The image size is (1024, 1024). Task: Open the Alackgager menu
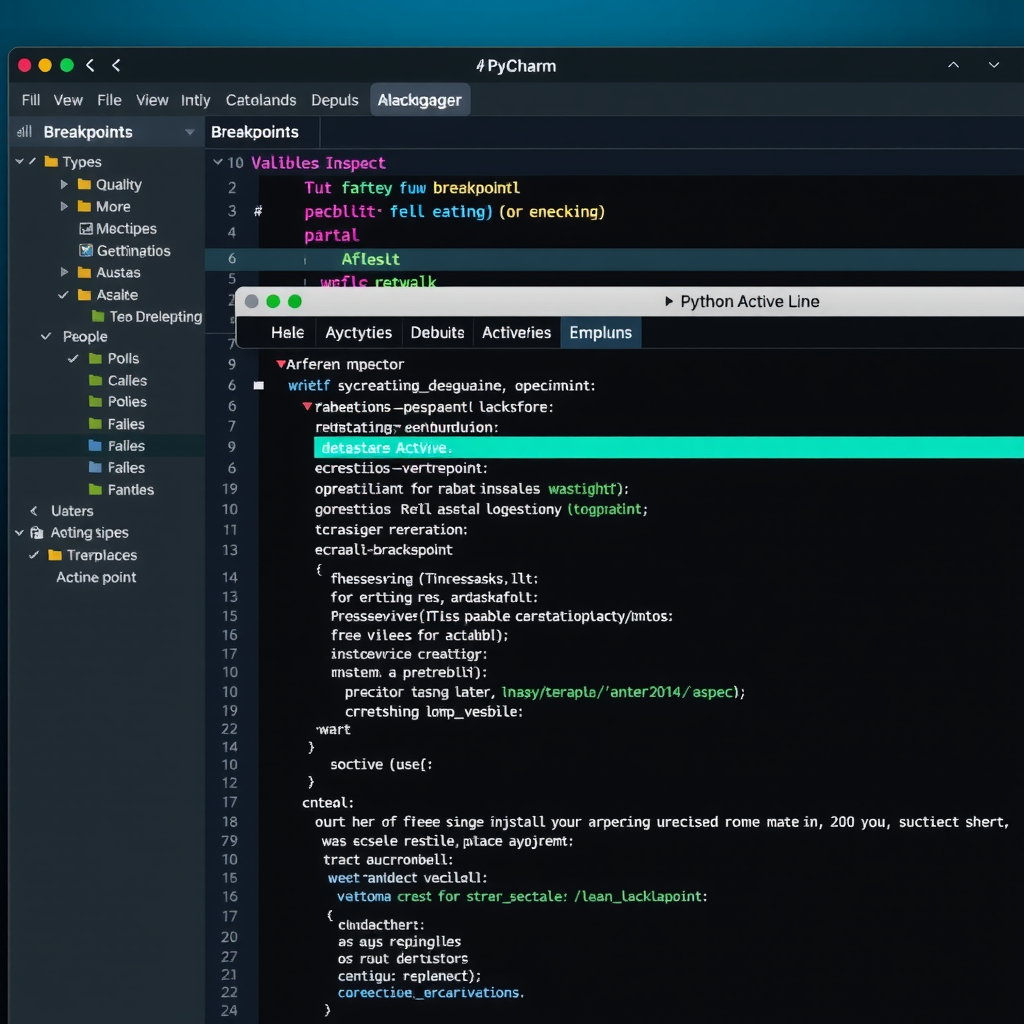[x=419, y=99]
